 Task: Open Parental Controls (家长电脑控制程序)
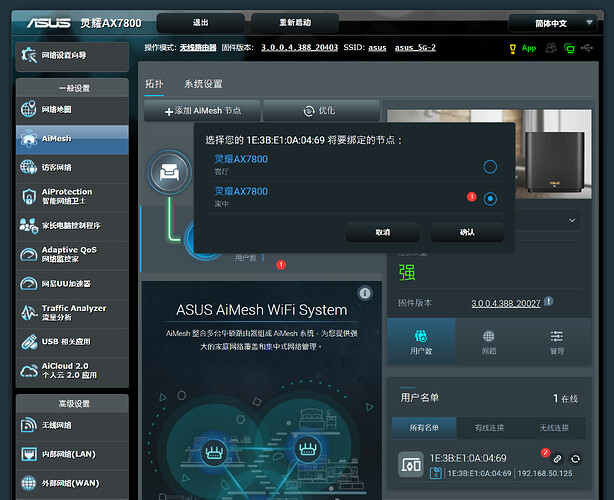point(72,226)
